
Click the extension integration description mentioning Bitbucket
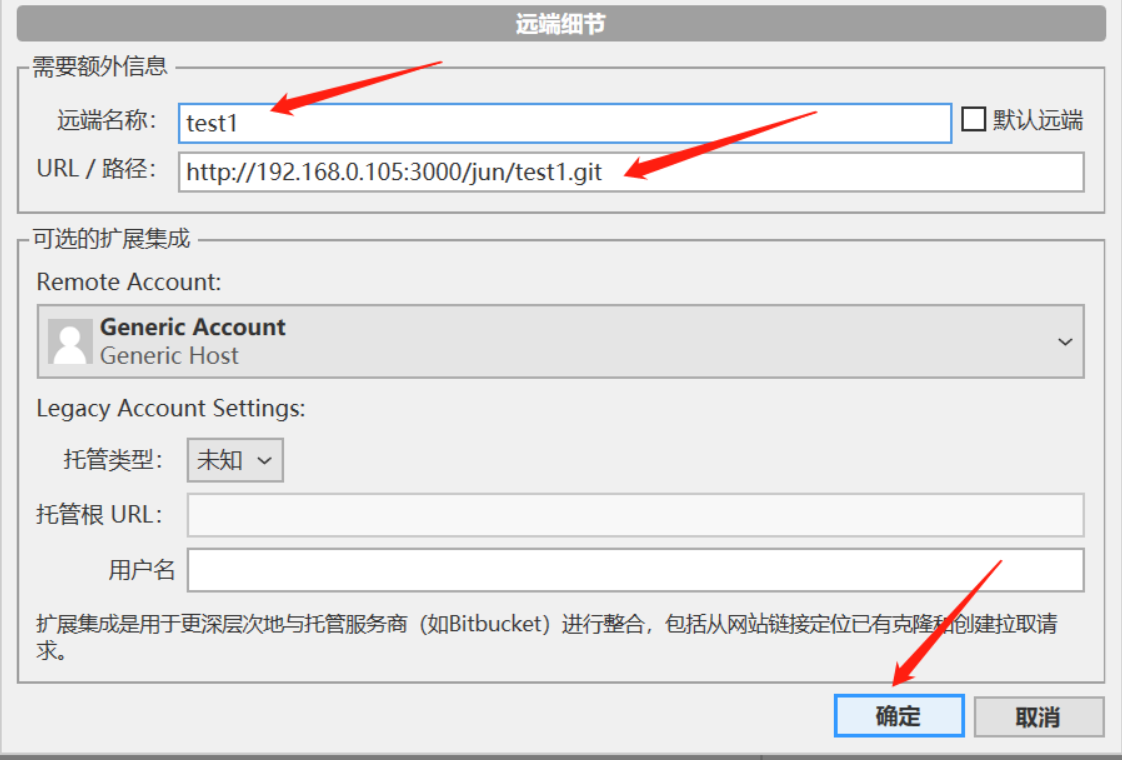pos(547,637)
